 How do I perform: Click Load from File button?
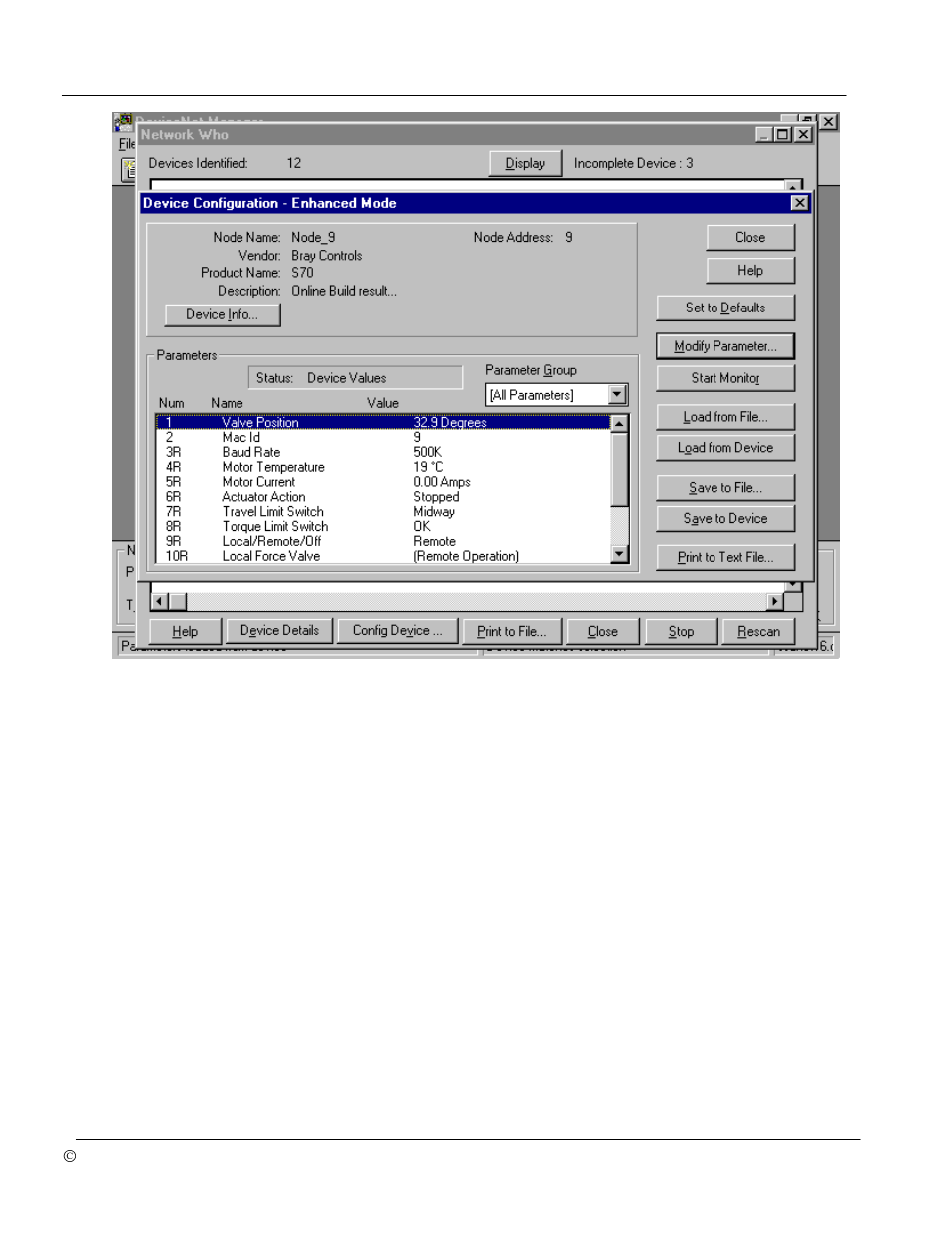click(x=724, y=417)
